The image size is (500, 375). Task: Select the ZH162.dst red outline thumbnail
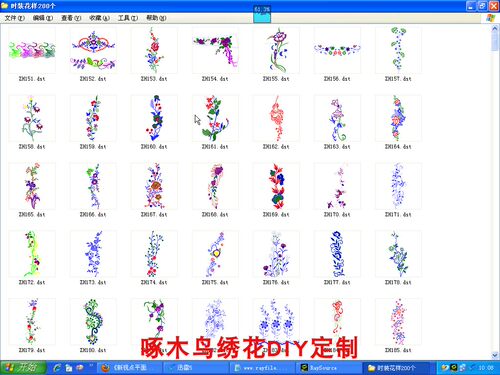[x=276, y=118]
